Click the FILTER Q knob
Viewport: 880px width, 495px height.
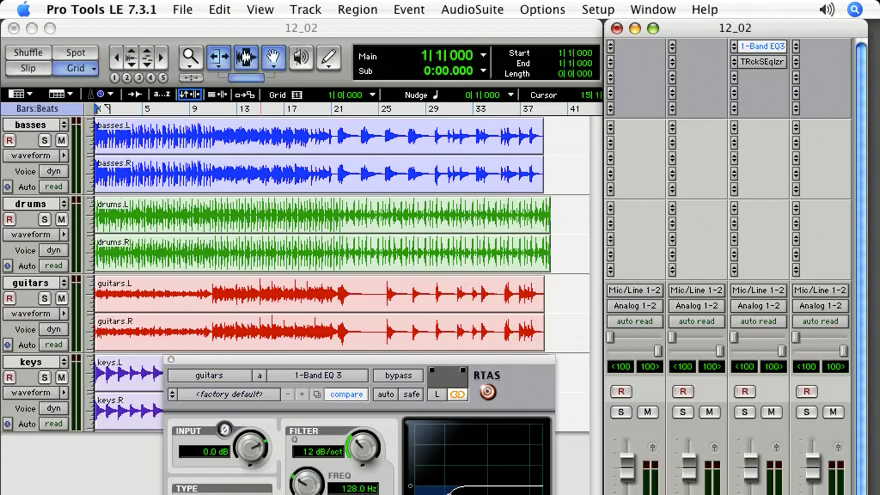click(363, 447)
